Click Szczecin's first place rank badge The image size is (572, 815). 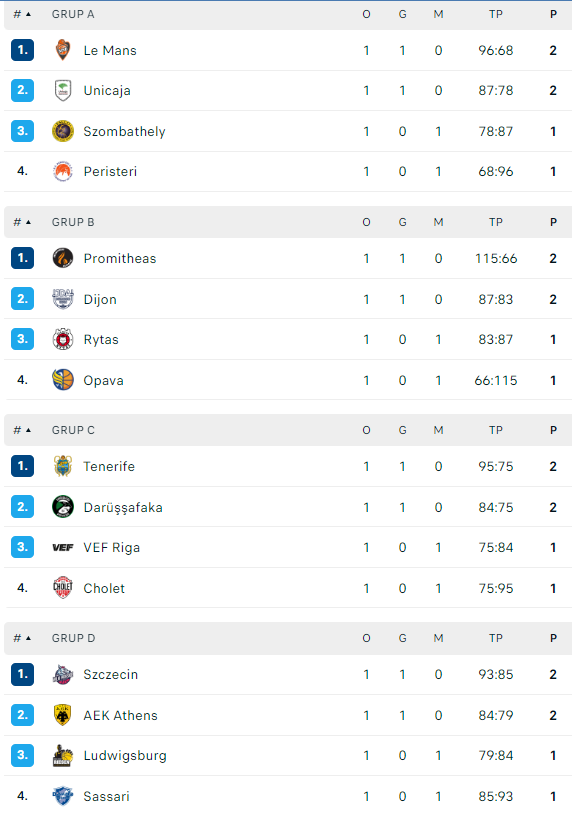click(22, 674)
